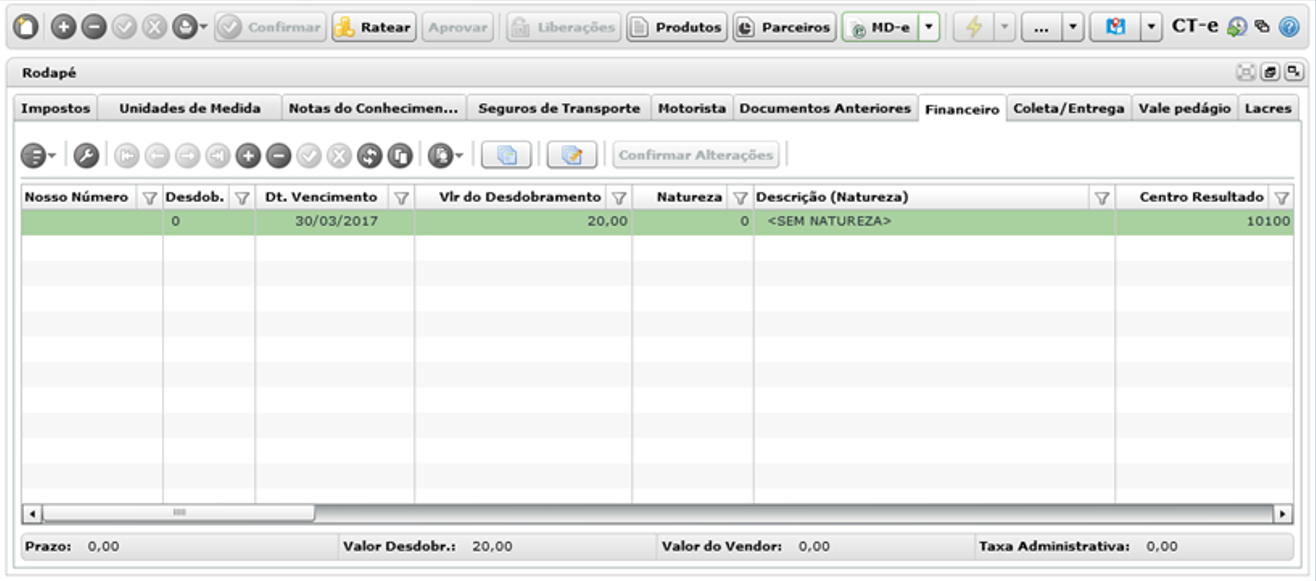1316x581 pixels.
Task: Click the Confirmar Alterações button
Action: pyautogui.click(x=696, y=155)
